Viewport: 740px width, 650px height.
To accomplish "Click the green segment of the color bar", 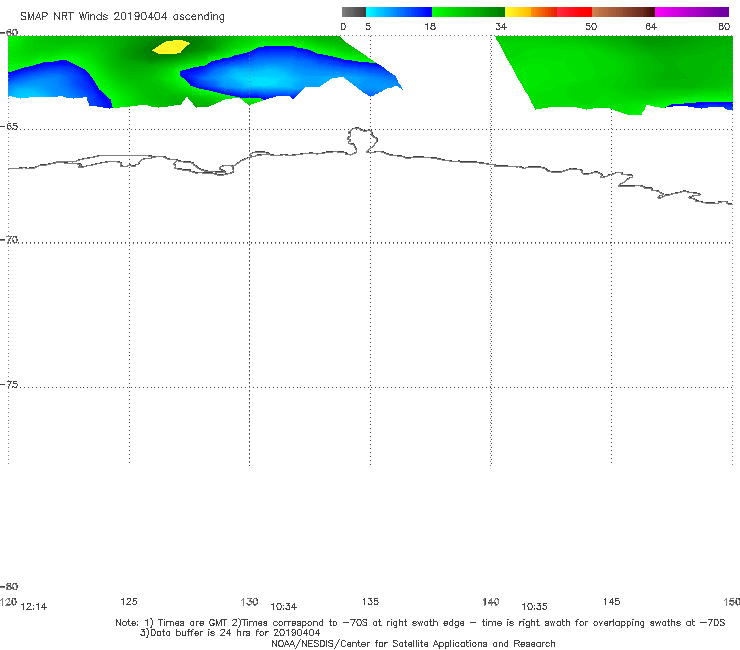I will (x=468, y=12).
